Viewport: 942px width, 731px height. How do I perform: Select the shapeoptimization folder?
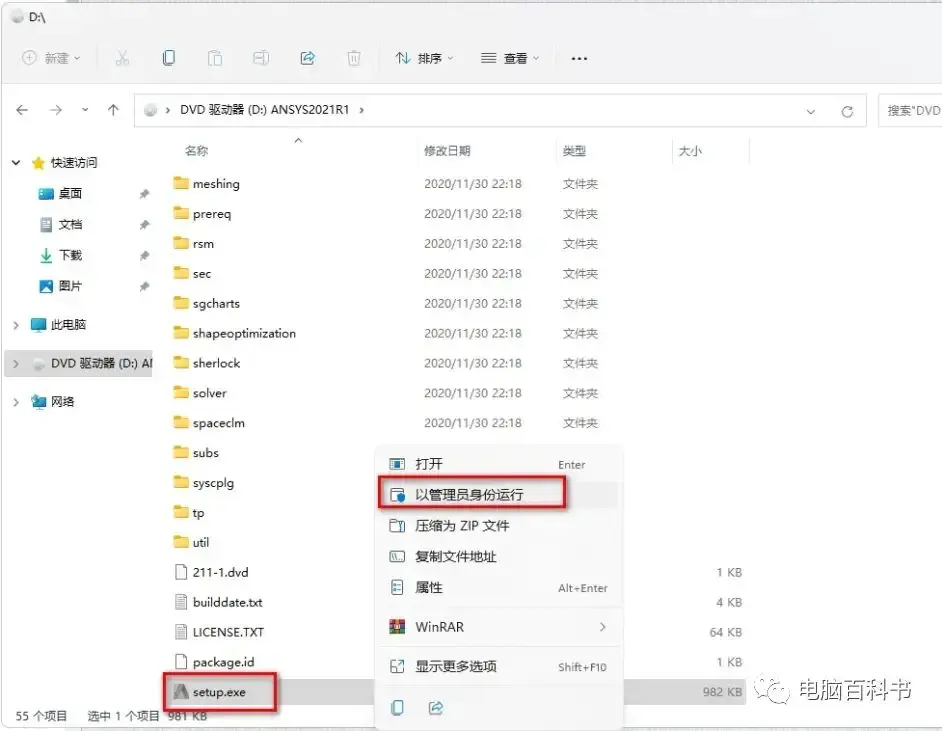(x=244, y=333)
